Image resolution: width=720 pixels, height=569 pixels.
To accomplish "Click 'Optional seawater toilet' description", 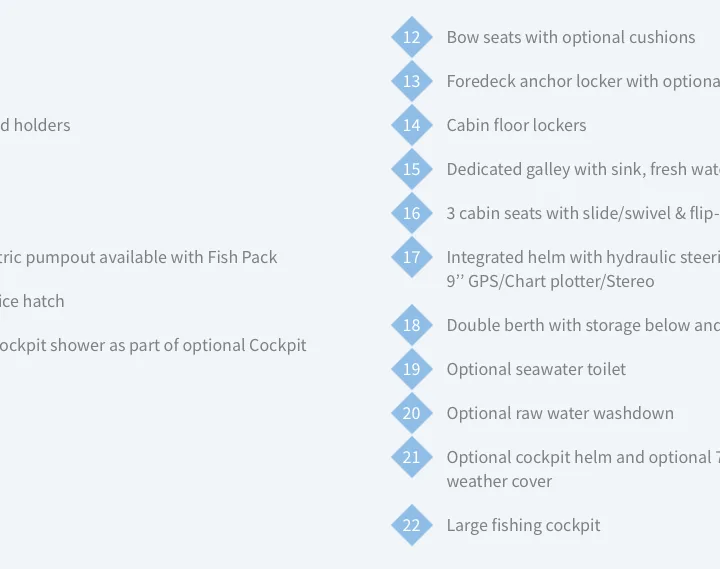I will (536, 369).
